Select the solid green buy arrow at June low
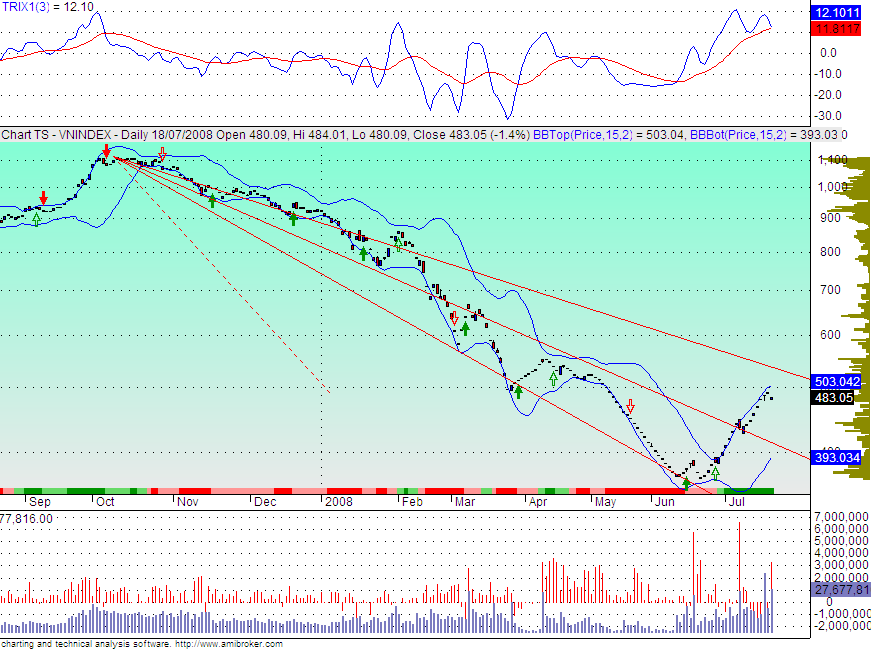Viewport: 871px width, 650px height. [686, 482]
